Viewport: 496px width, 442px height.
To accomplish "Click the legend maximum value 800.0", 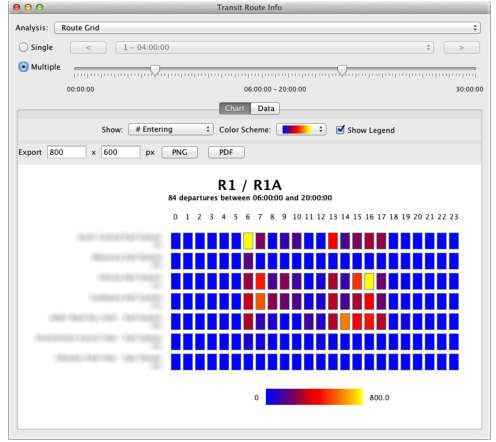I will (x=379, y=397).
